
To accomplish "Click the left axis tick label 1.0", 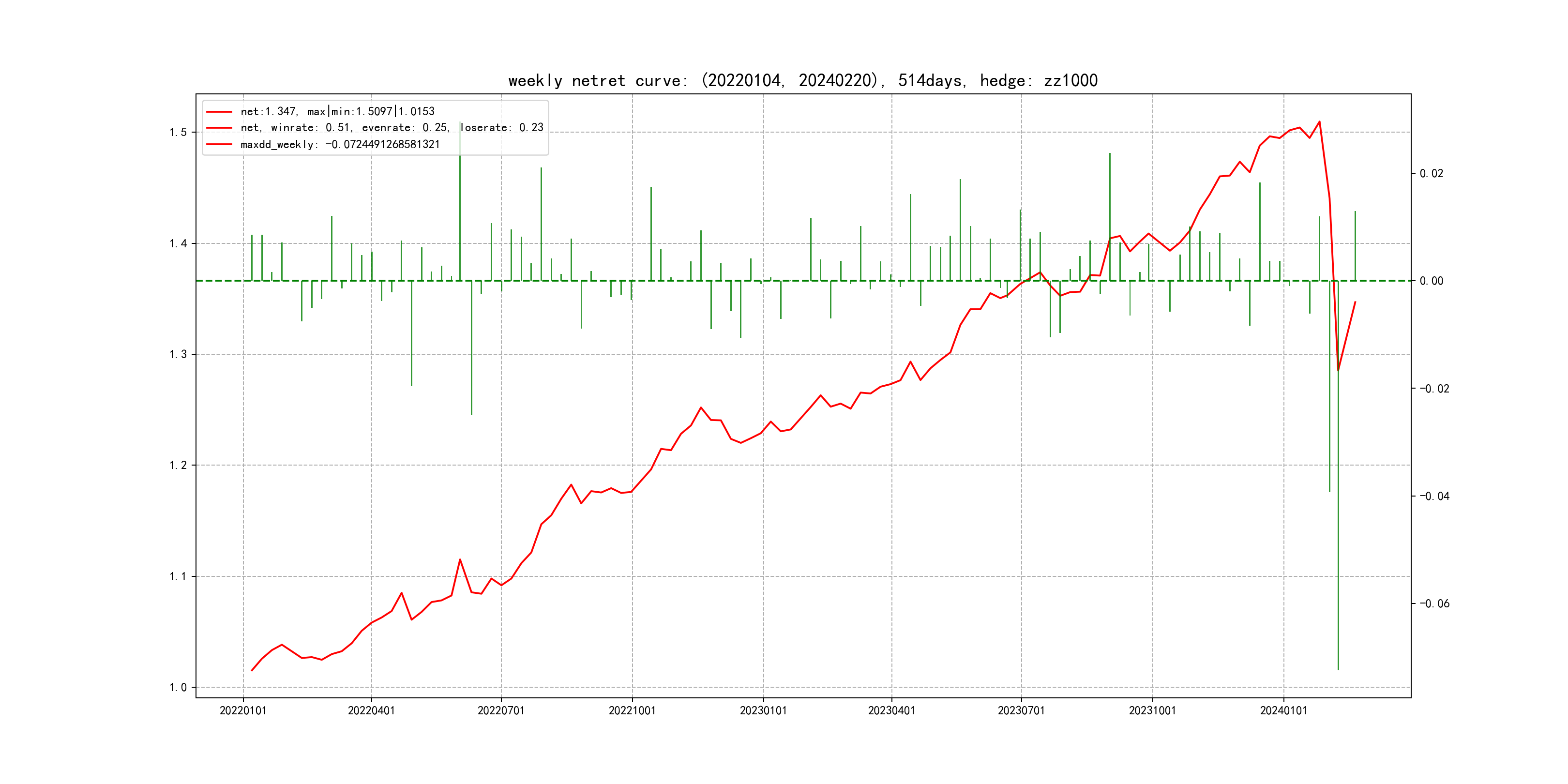I will (x=178, y=687).
